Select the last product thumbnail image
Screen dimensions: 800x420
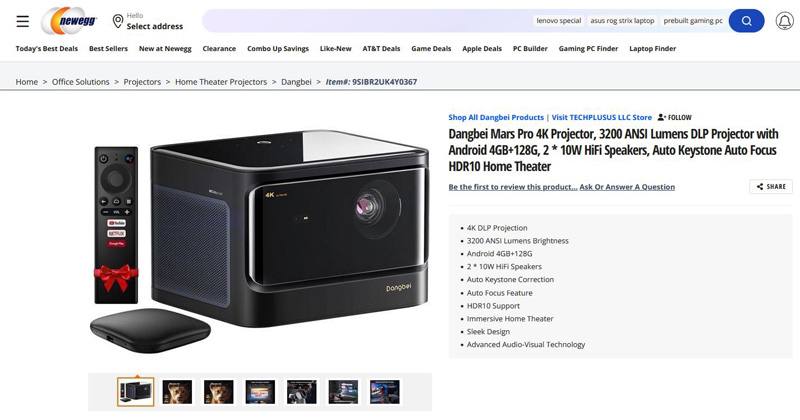click(x=385, y=392)
